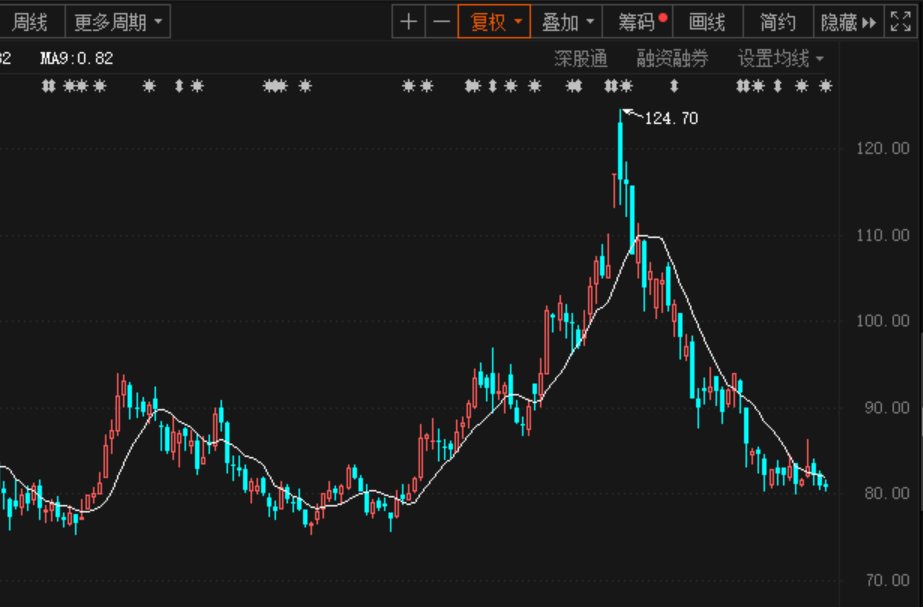Click the red dot on 筹码
923x607 pixels.
pos(662,16)
